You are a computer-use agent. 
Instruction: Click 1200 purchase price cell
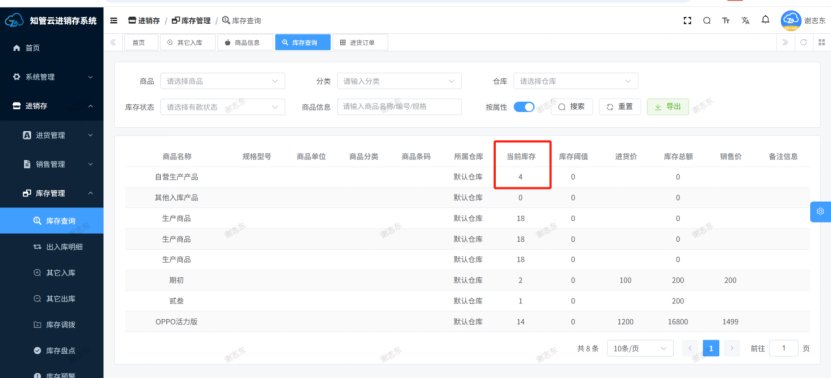click(625, 321)
